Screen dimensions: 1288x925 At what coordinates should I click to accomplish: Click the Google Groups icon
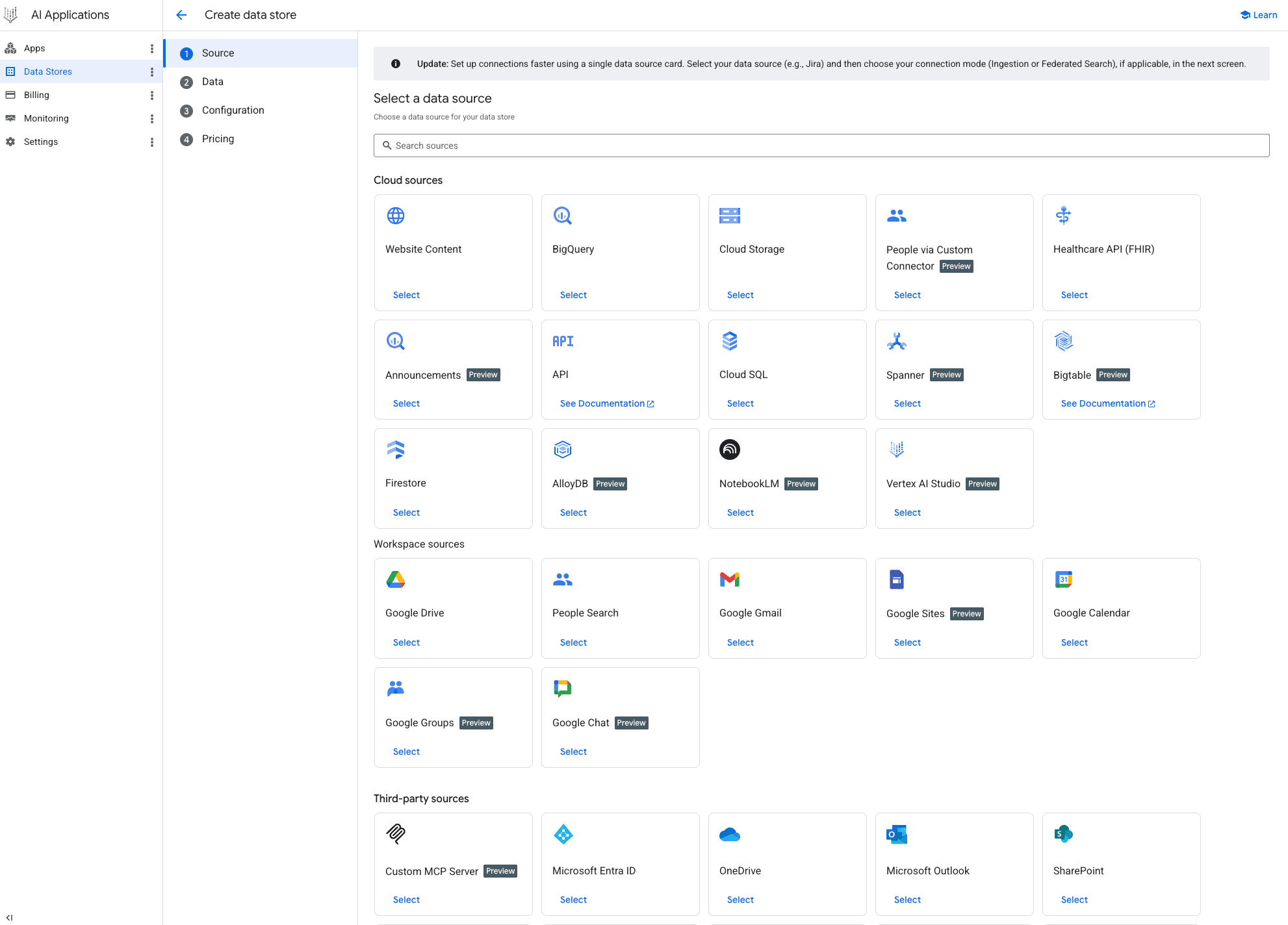point(396,689)
